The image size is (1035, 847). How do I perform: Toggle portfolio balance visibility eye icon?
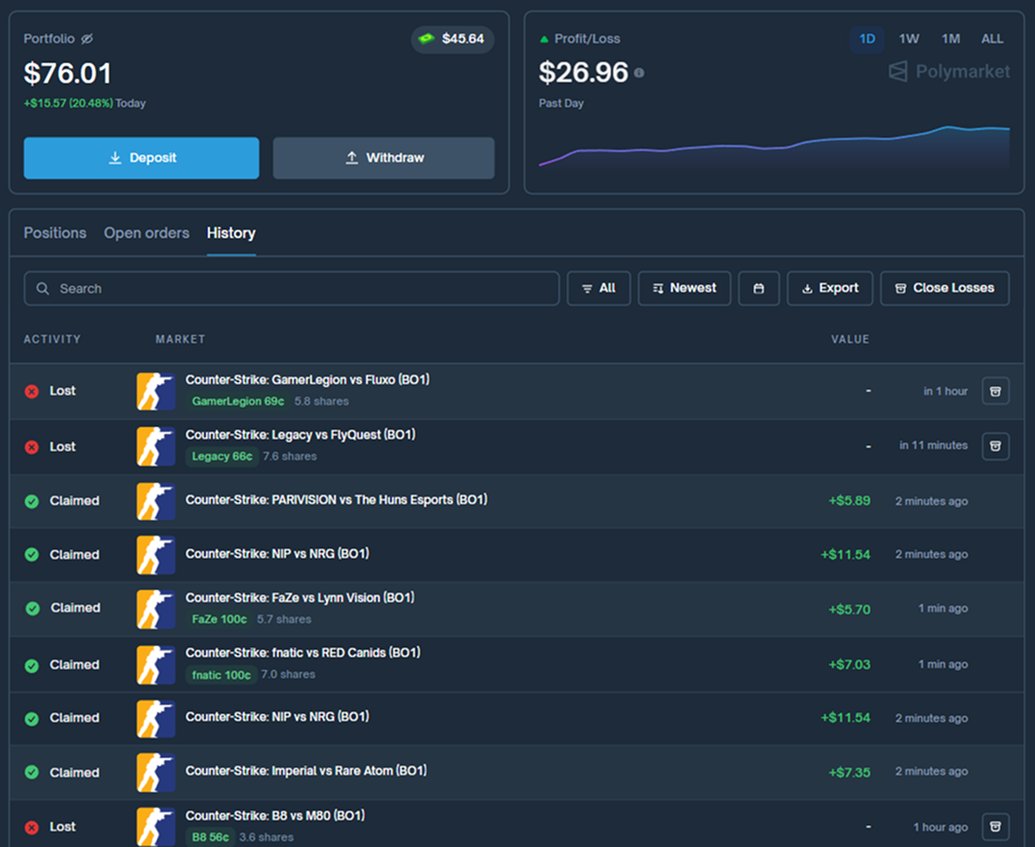(x=86, y=39)
